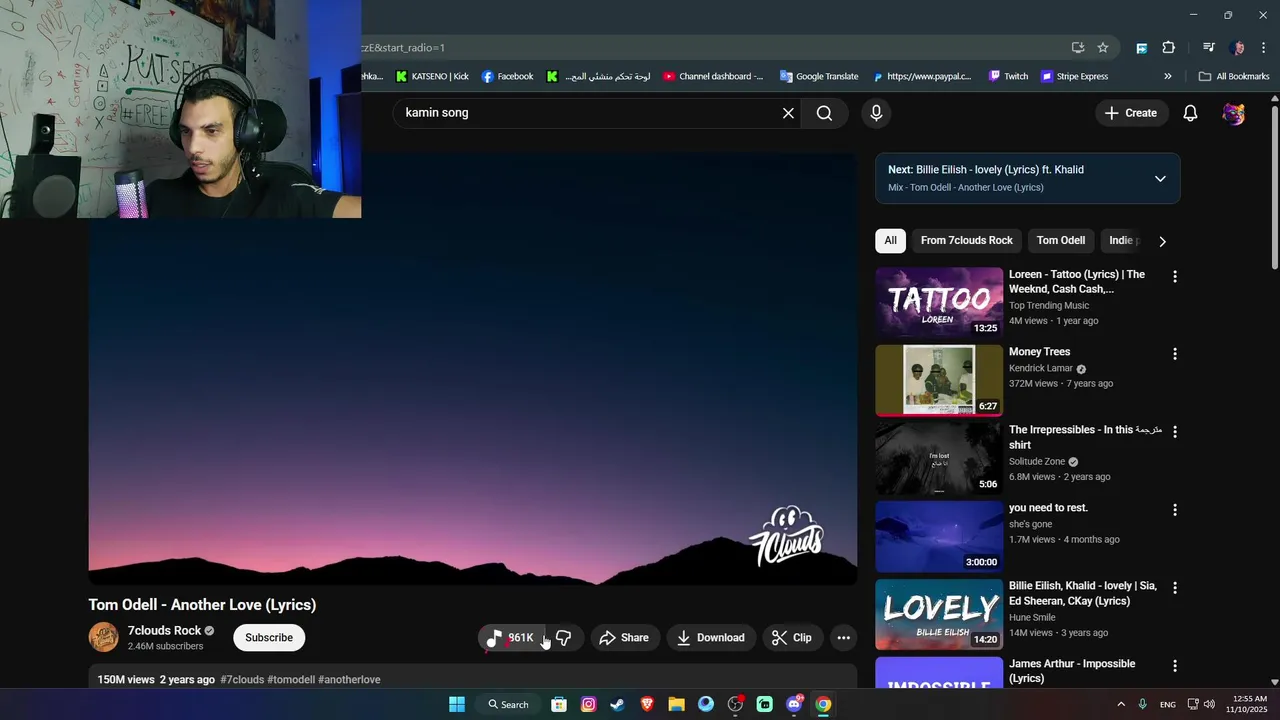Open the Twitch bookmark
The height and width of the screenshot is (720, 1280).
[x=1008, y=76]
